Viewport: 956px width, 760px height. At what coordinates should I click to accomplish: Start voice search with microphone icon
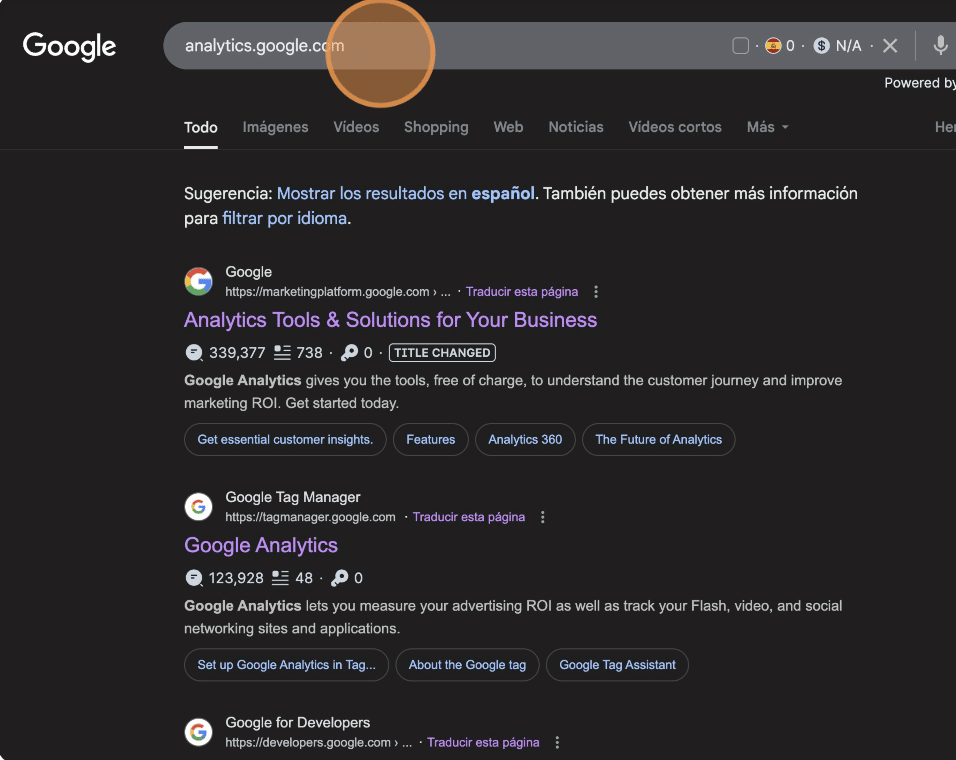click(x=940, y=45)
